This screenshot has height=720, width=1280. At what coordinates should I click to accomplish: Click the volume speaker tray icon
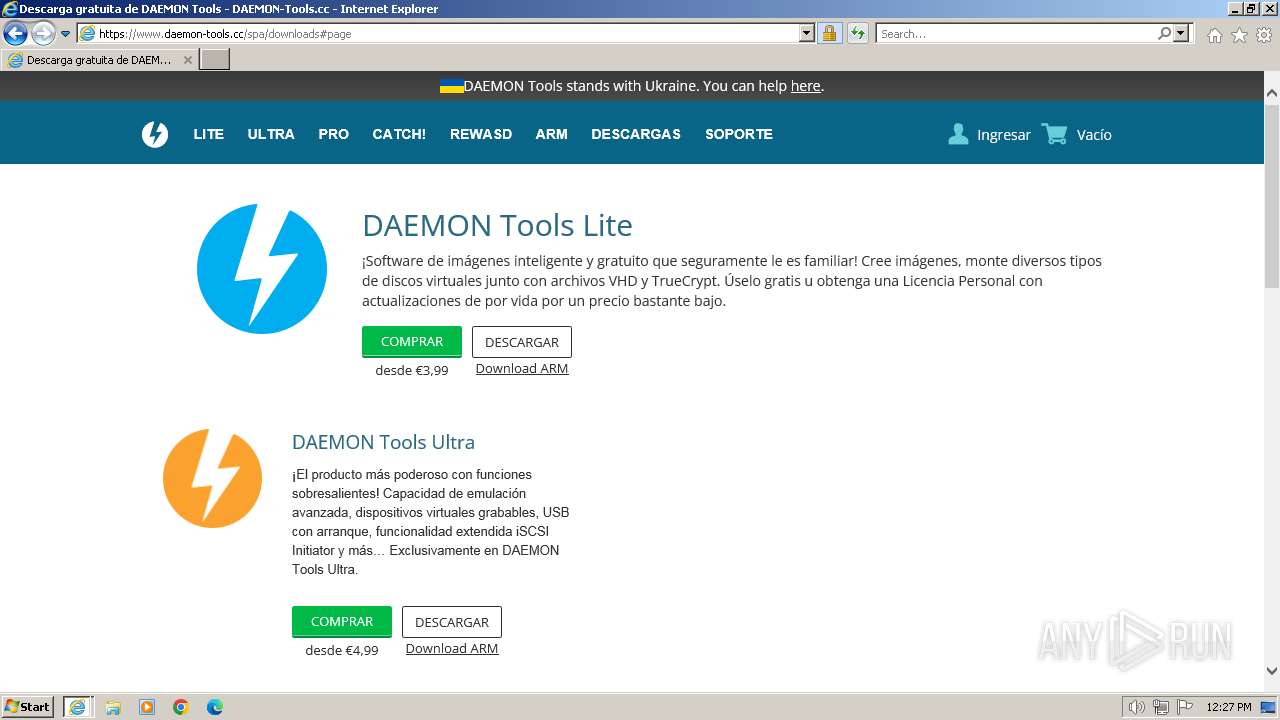point(1137,707)
